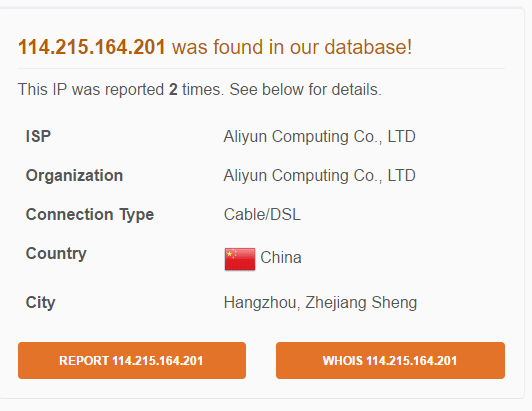Click 'This IP was reported' sentence start
Image resolution: width=532 pixels, height=411 pixels.
click(91, 90)
